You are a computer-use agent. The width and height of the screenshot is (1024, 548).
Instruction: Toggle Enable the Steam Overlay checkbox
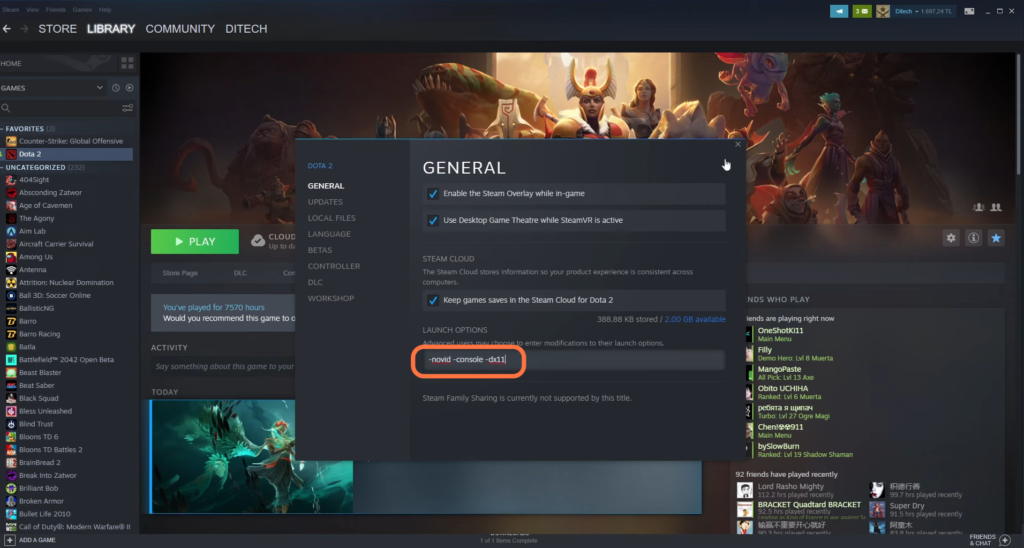point(432,194)
